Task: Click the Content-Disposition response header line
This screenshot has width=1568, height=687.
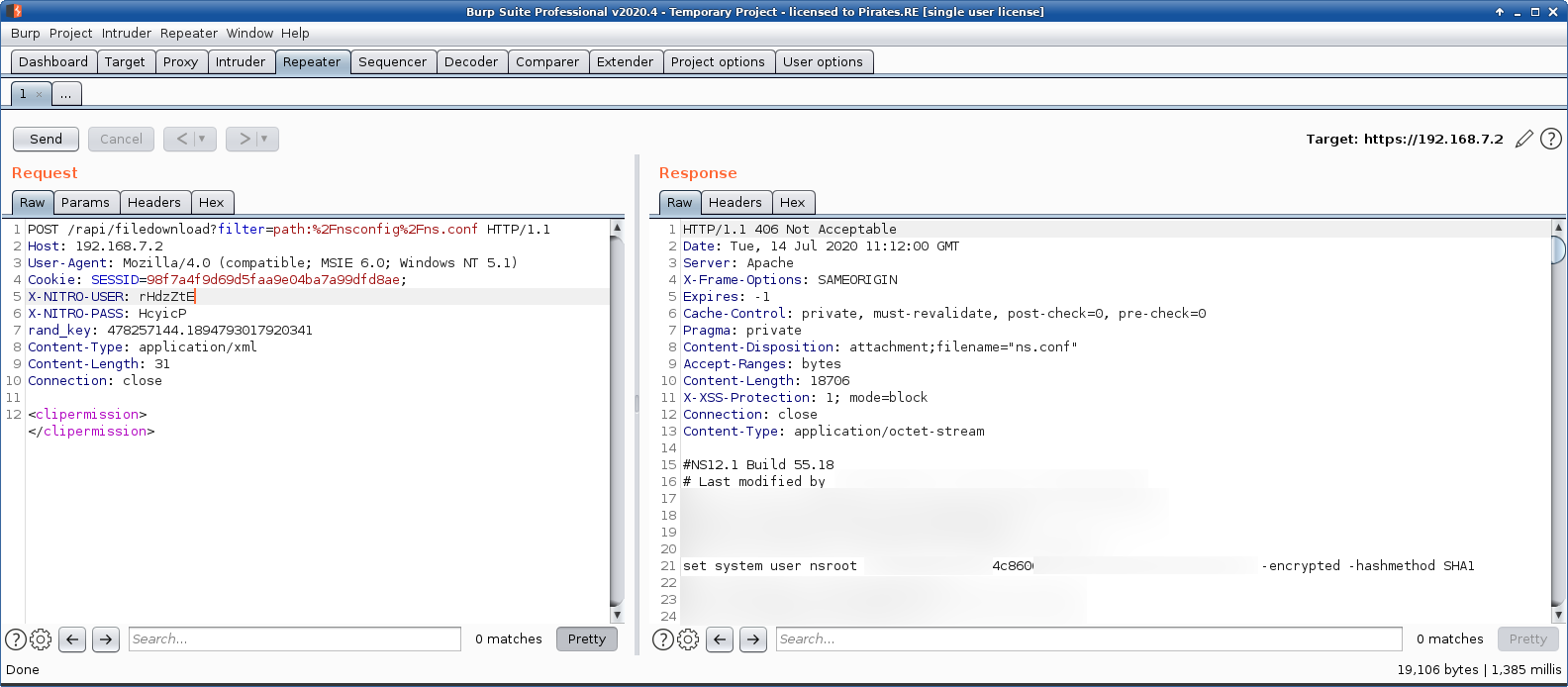Action: 880,347
